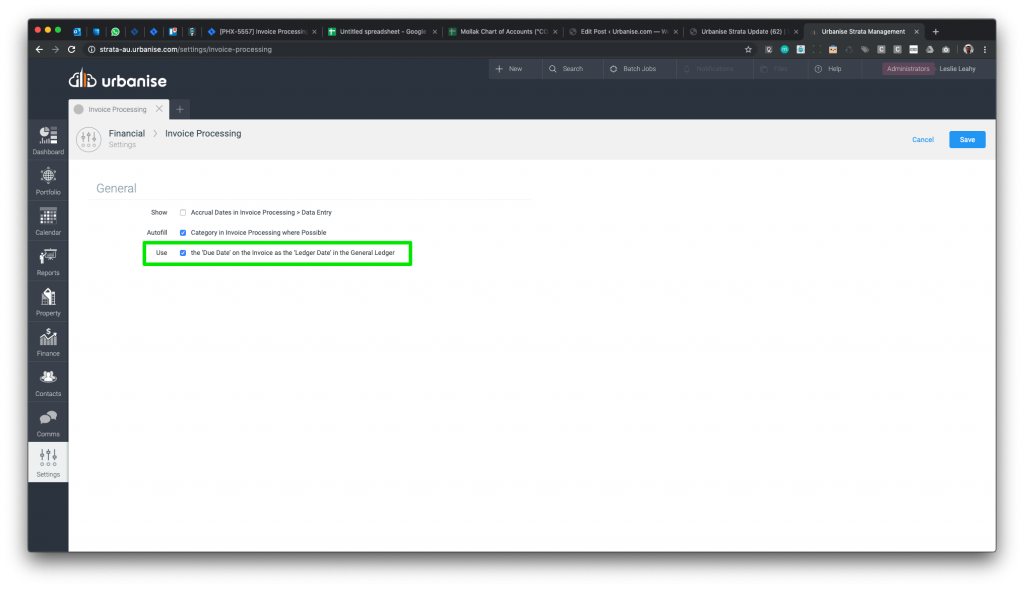Open the Batch Jobs menu
This screenshot has width=1024, height=589.
(633, 69)
